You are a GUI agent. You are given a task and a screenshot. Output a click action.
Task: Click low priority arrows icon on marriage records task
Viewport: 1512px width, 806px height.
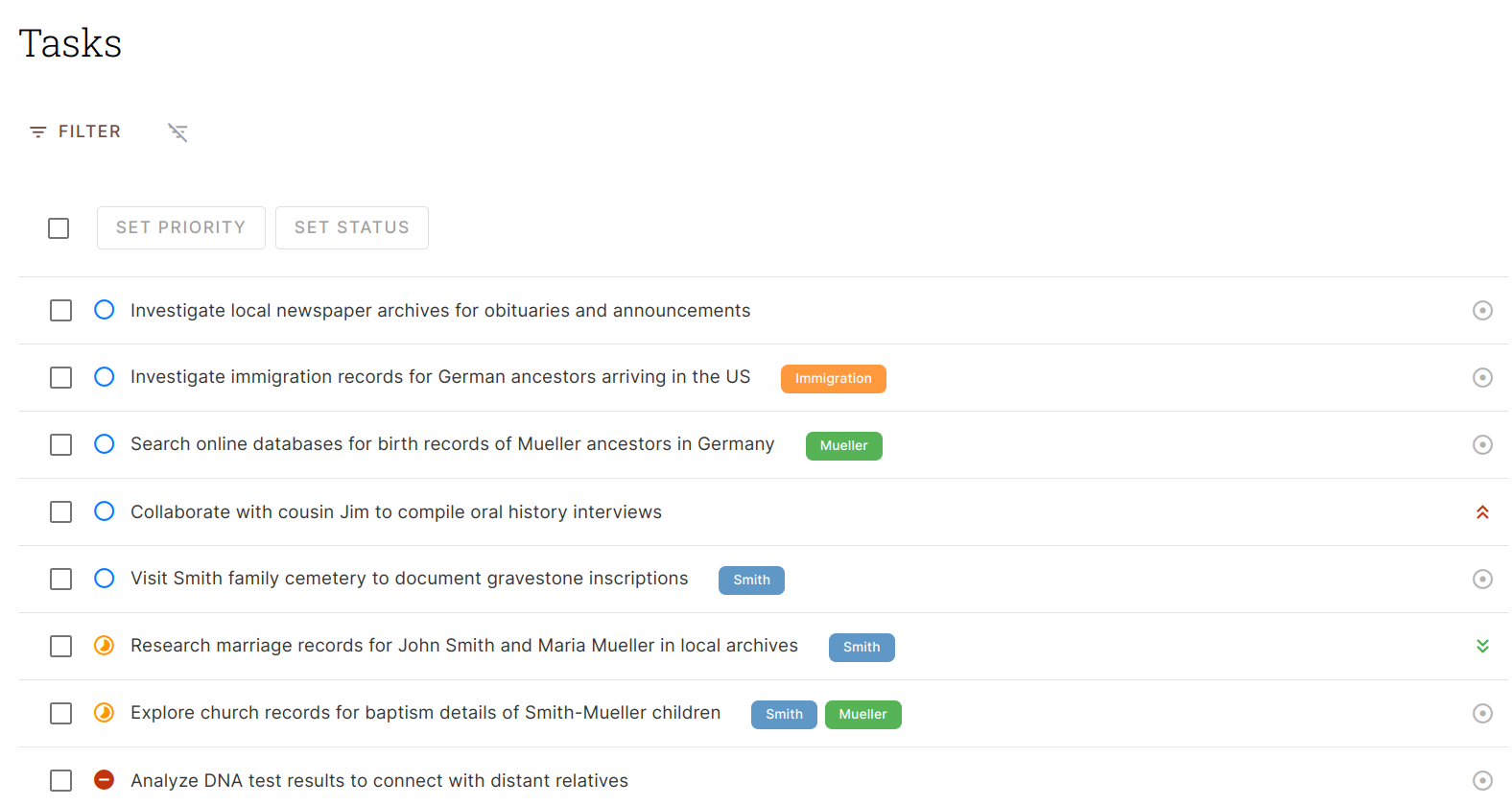tap(1482, 646)
